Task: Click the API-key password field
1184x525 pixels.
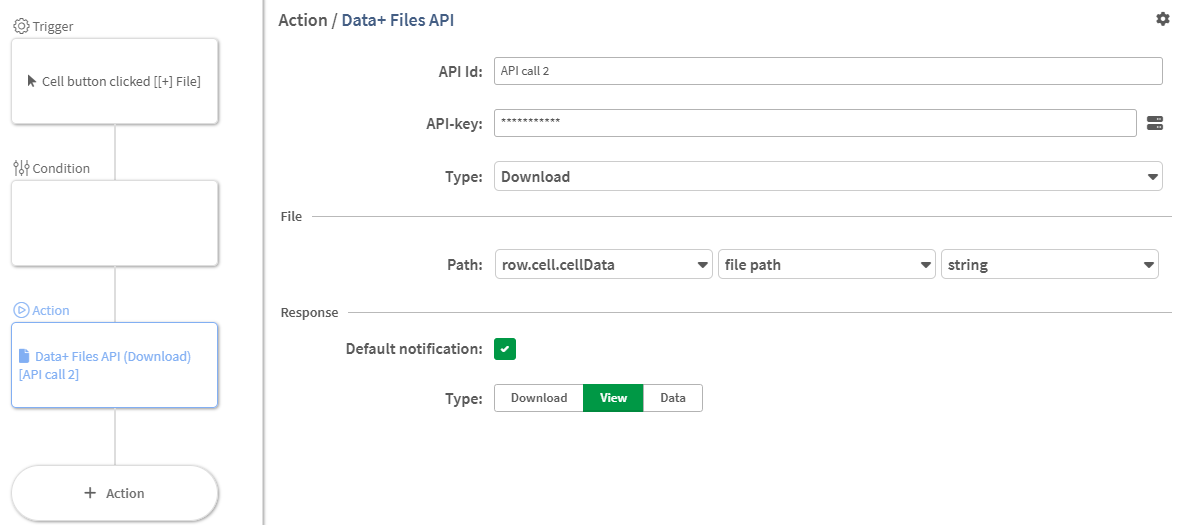Action: point(814,122)
